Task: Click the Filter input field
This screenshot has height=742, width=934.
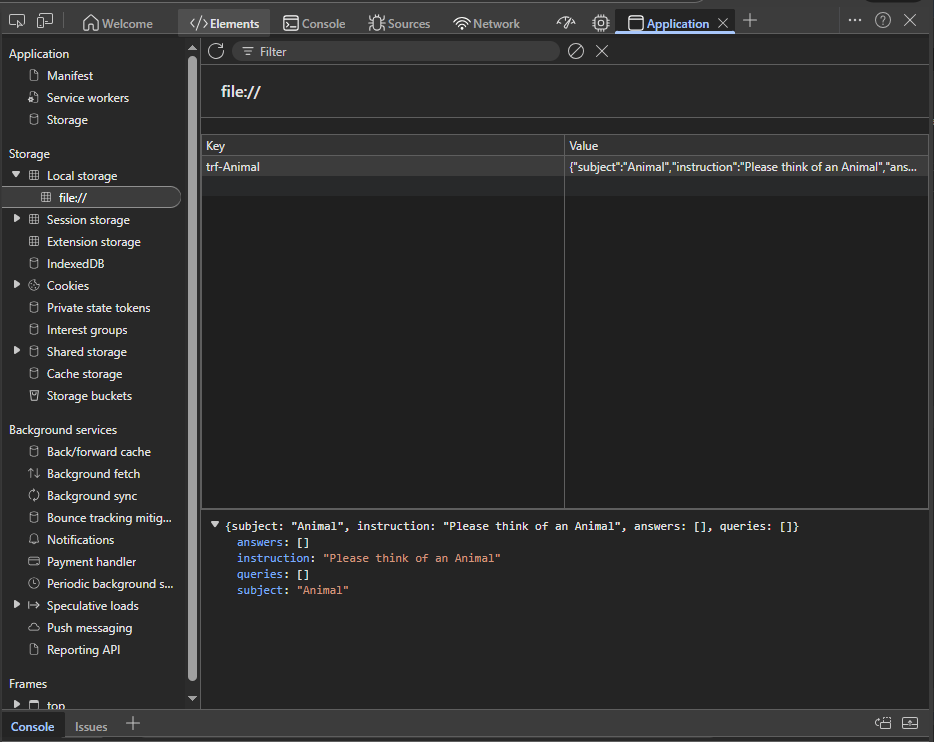Action: pos(400,51)
